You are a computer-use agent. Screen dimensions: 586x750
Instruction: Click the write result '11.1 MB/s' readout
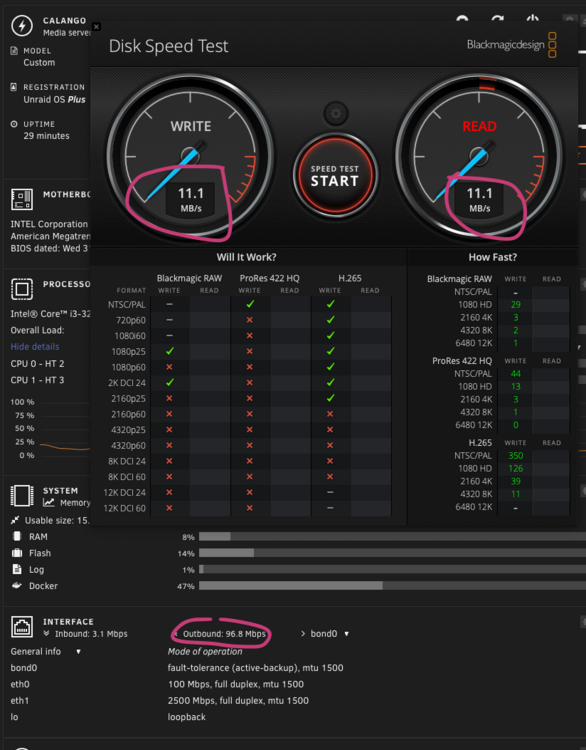tap(191, 199)
